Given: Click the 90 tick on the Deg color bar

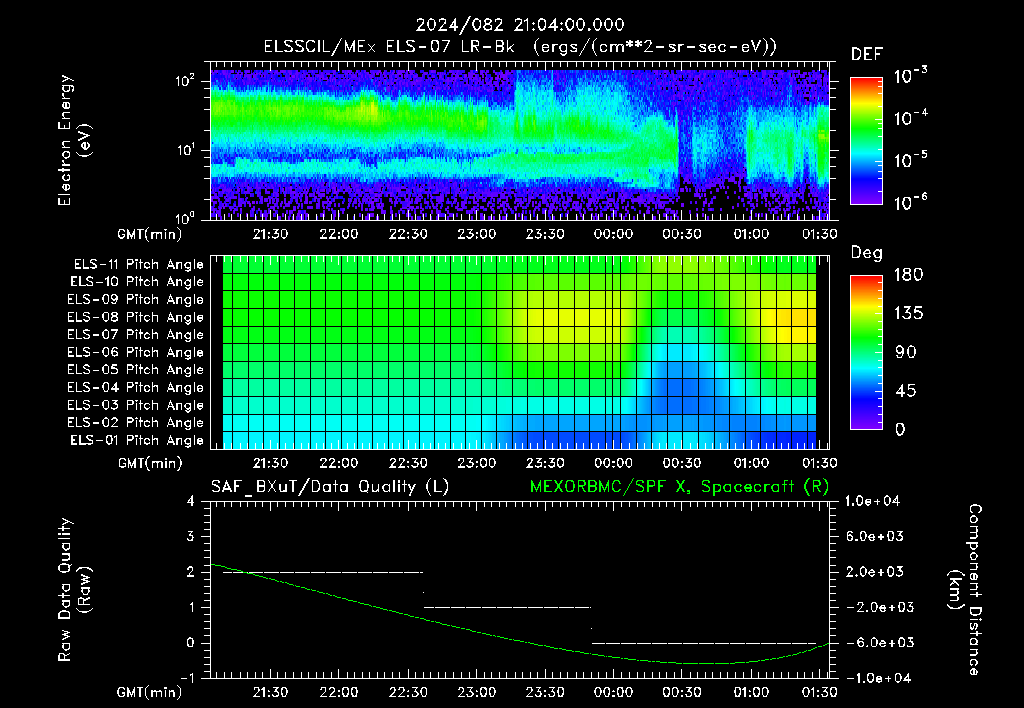Looking at the screenshot, I should (906, 352).
